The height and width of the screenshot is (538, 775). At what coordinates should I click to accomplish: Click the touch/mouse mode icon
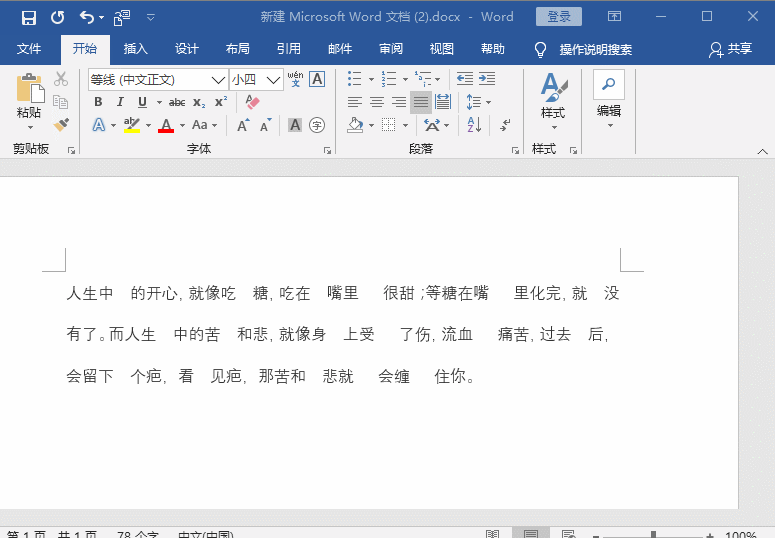coord(122,18)
